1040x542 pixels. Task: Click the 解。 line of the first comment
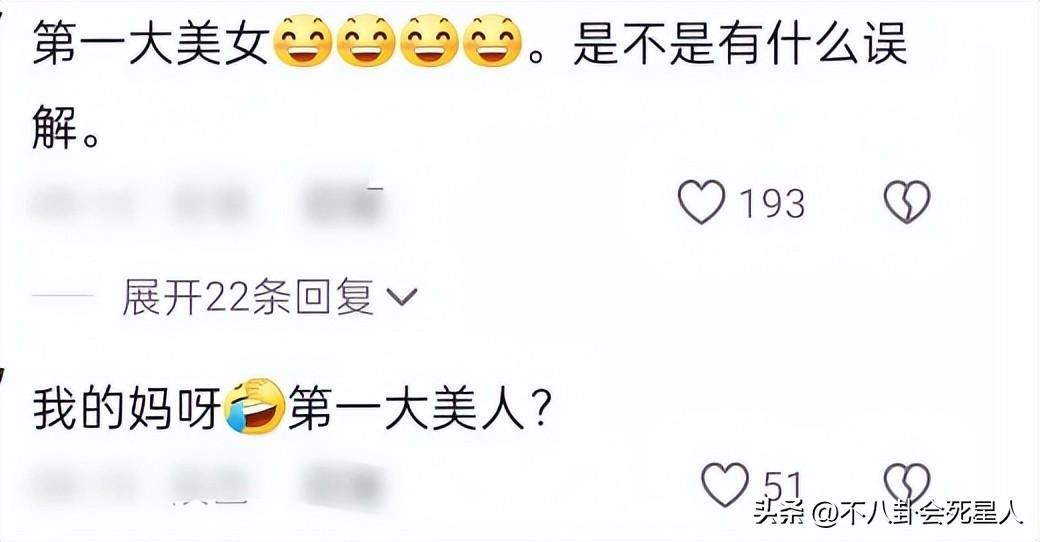coord(66,126)
